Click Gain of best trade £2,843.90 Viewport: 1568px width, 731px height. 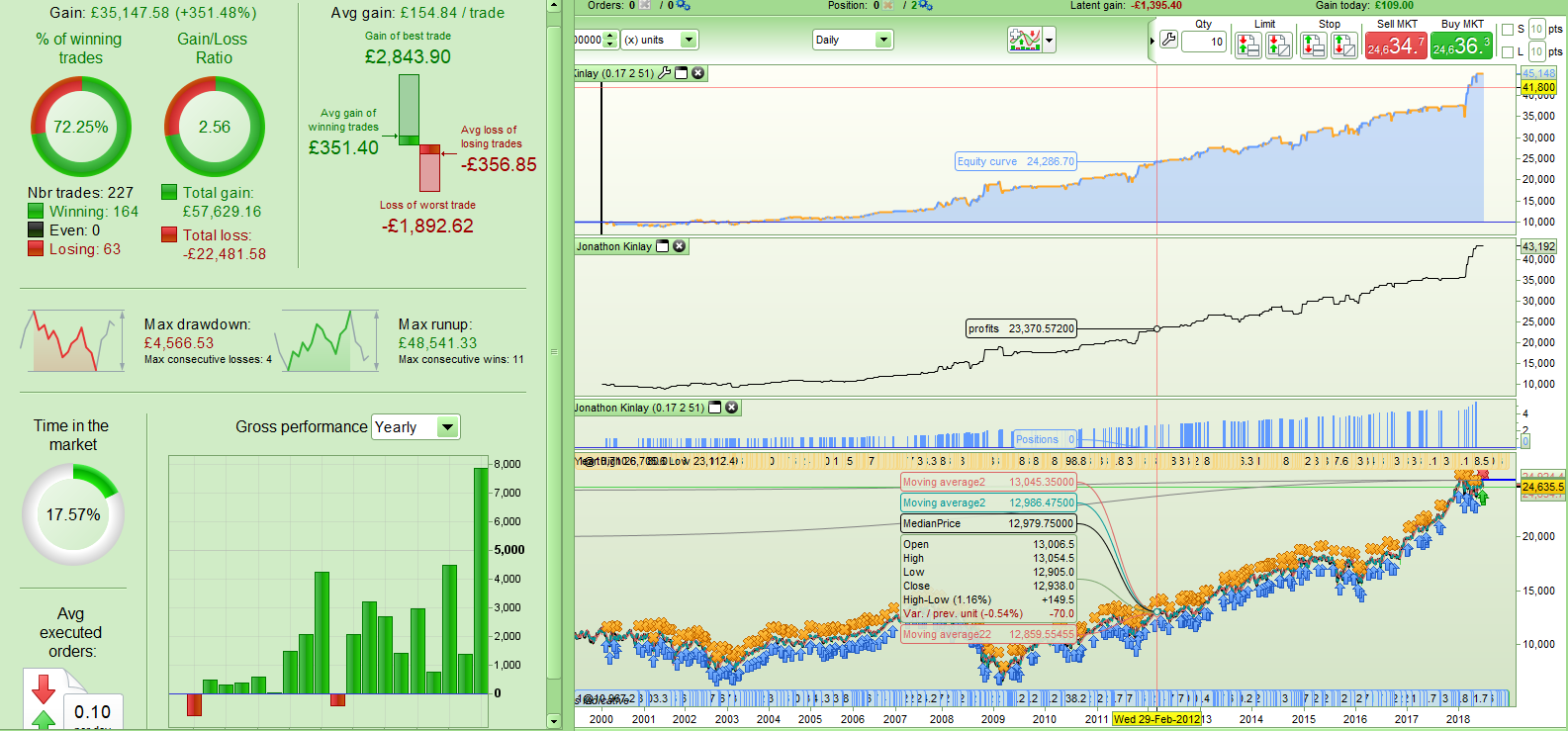pos(408,56)
